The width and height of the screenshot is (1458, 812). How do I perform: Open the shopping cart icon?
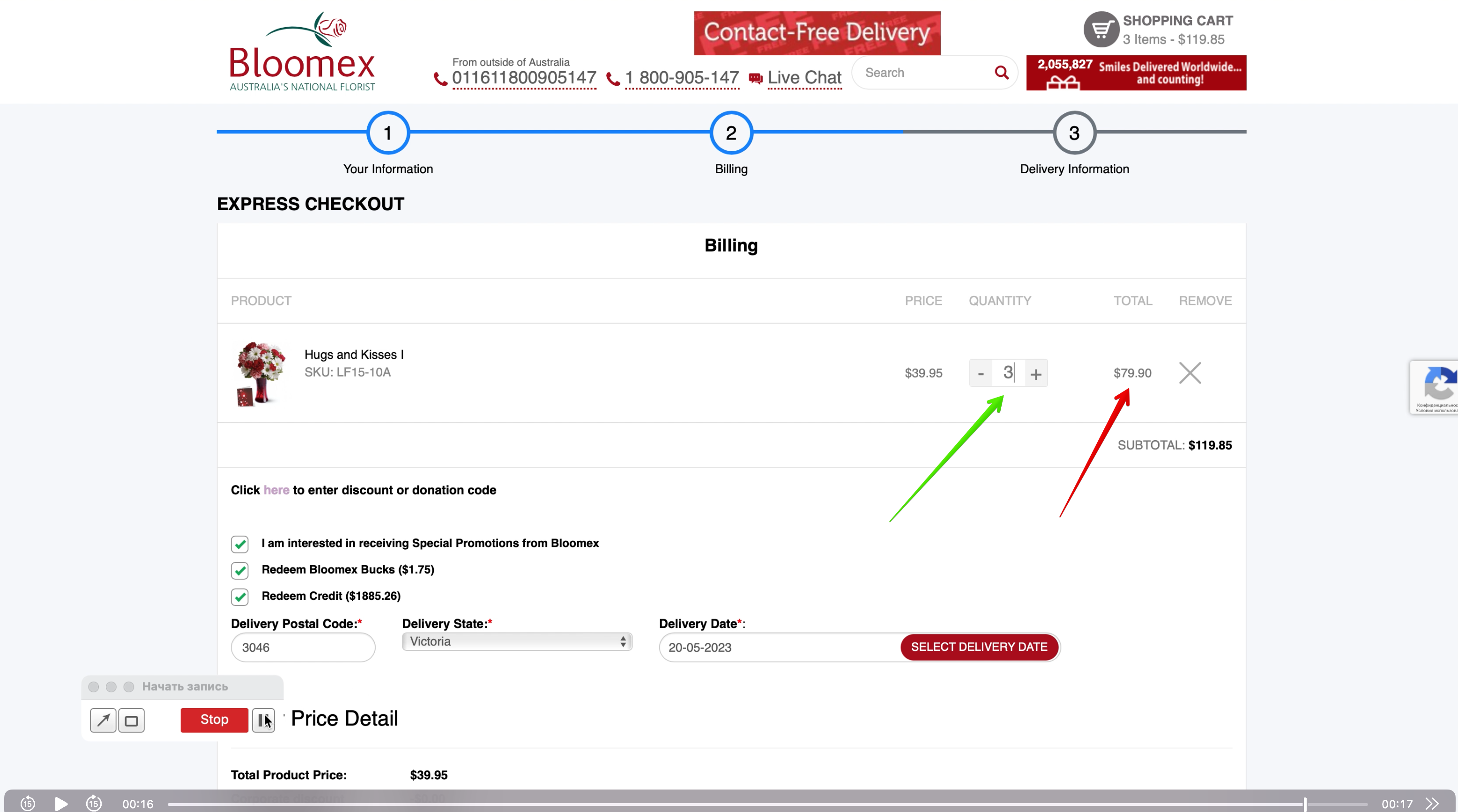tap(1101, 30)
